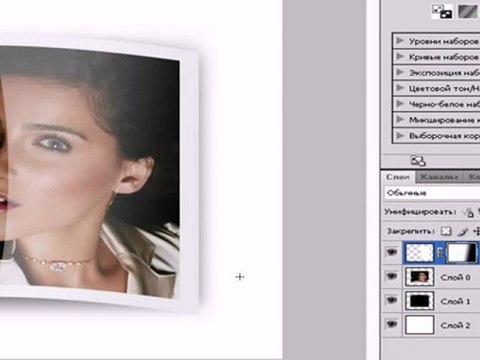Click the gradient map adjustment icon
The height and width of the screenshot is (360, 480).
[469, 12]
